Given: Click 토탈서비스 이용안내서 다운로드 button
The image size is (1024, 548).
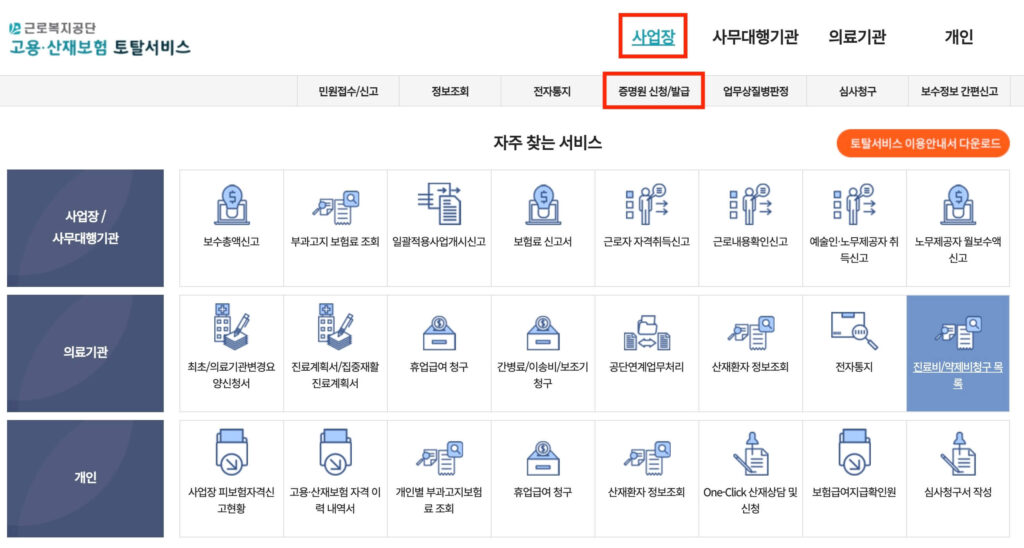Looking at the screenshot, I should pos(923,143).
